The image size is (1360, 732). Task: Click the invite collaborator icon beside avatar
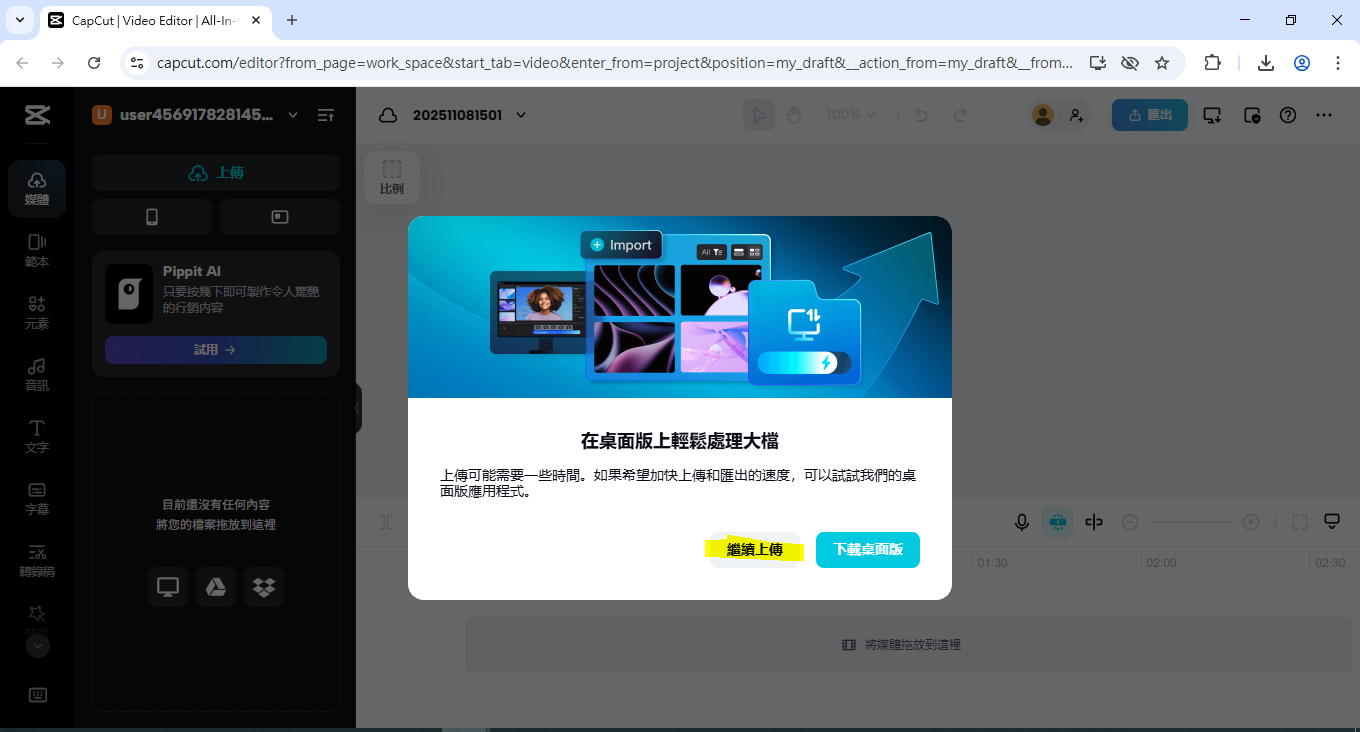[1076, 115]
